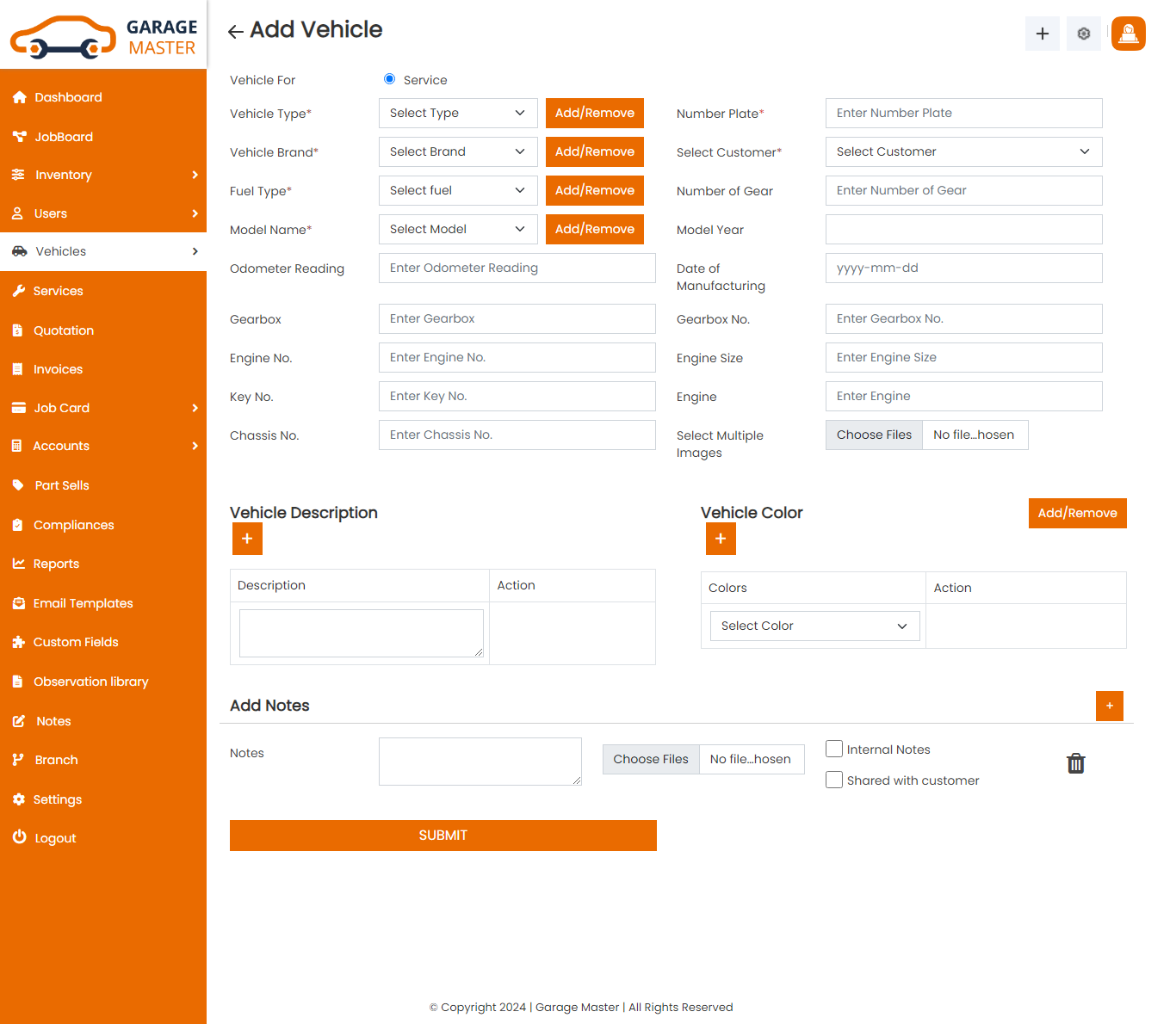Click Add/Remove next to Vehicle Brand
Image resolution: width=1176 pixels, height=1024 pixels.
(594, 151)
